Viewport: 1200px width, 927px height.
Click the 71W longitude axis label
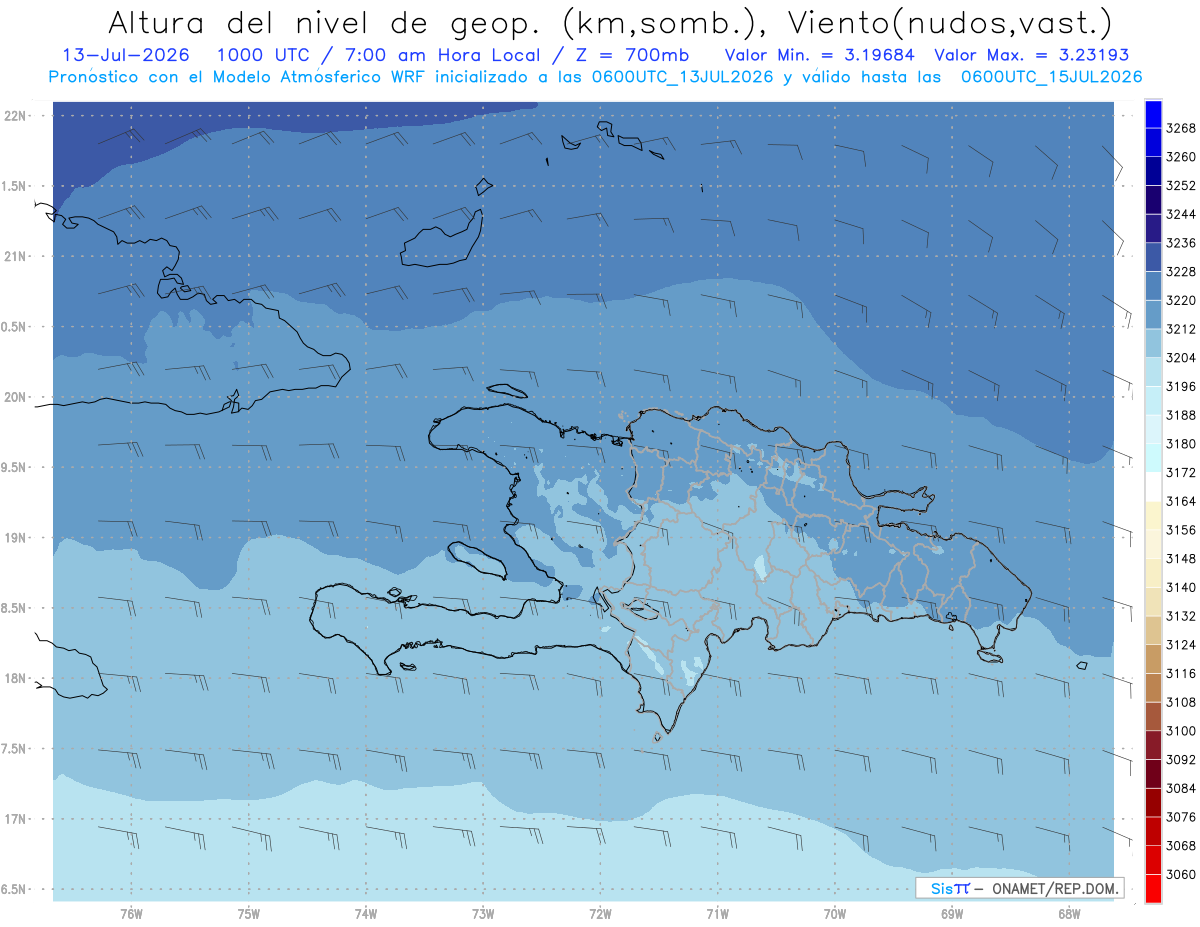tap(718, 915)
